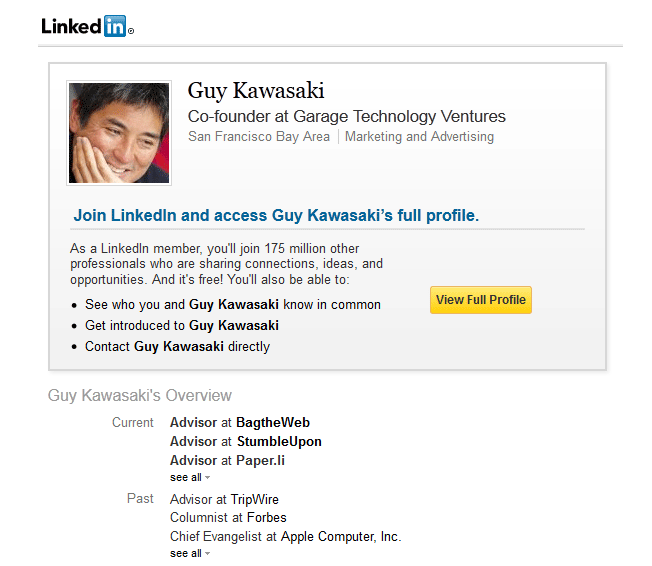Click the Guy Kawasaki name heading
Viewport: 652px width, 566px height.
[256, 91]
